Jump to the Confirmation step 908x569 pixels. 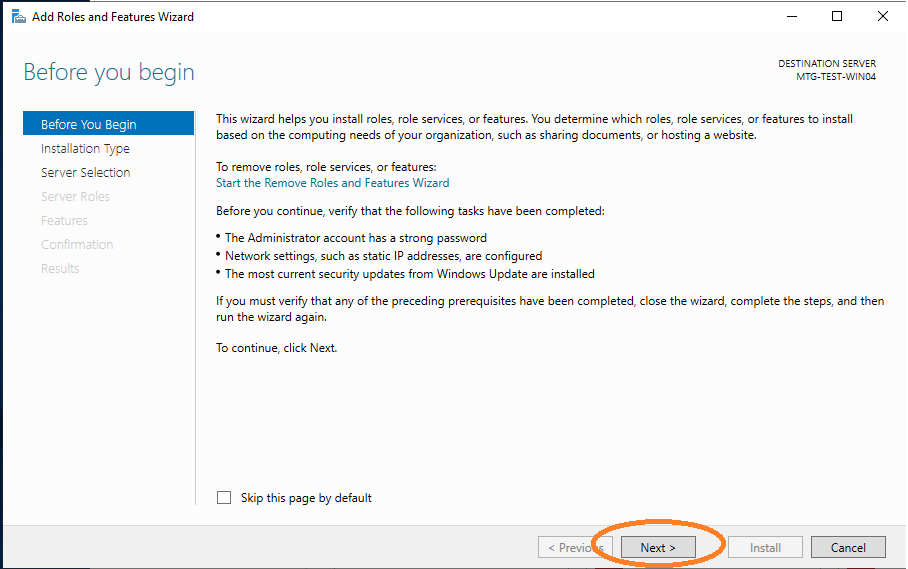(77, 244)
